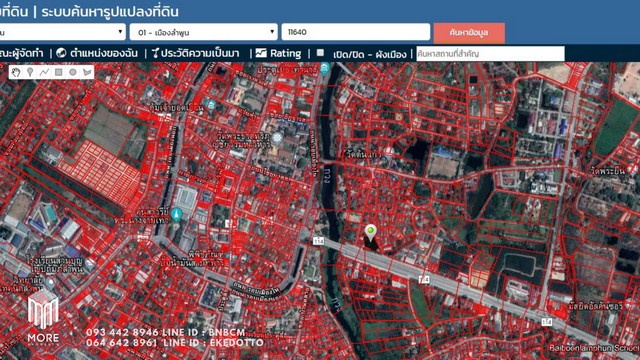
Task: Select the rectangle drawing tool
Action: (59, 72)
